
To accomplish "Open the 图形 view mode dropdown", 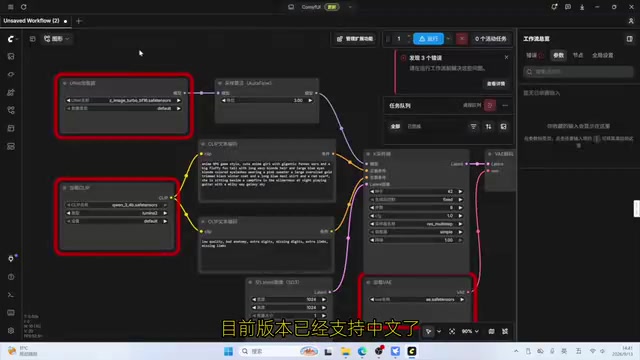I will click(x=57, y=39).
